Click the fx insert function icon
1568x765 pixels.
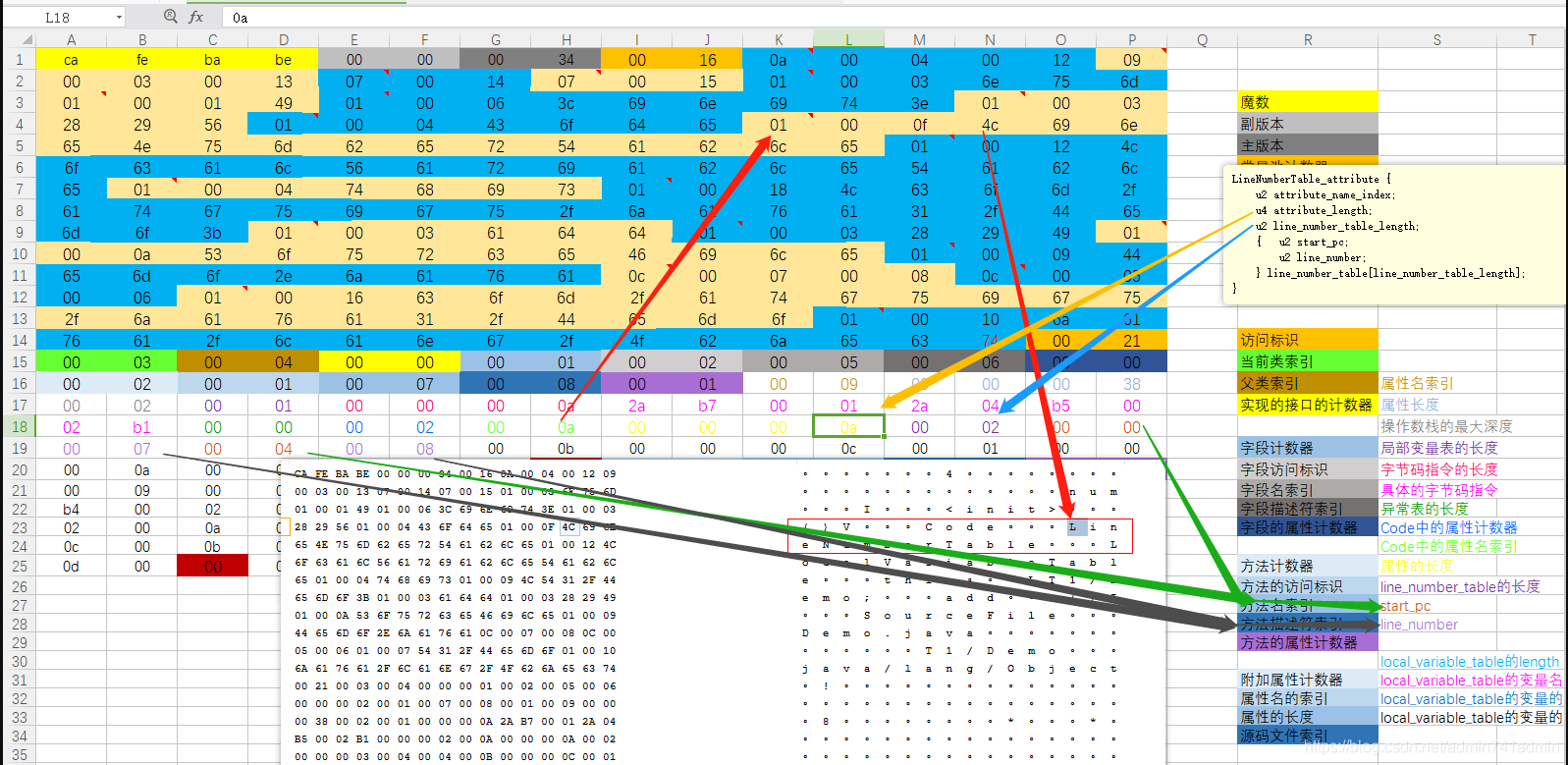[196, 17]
